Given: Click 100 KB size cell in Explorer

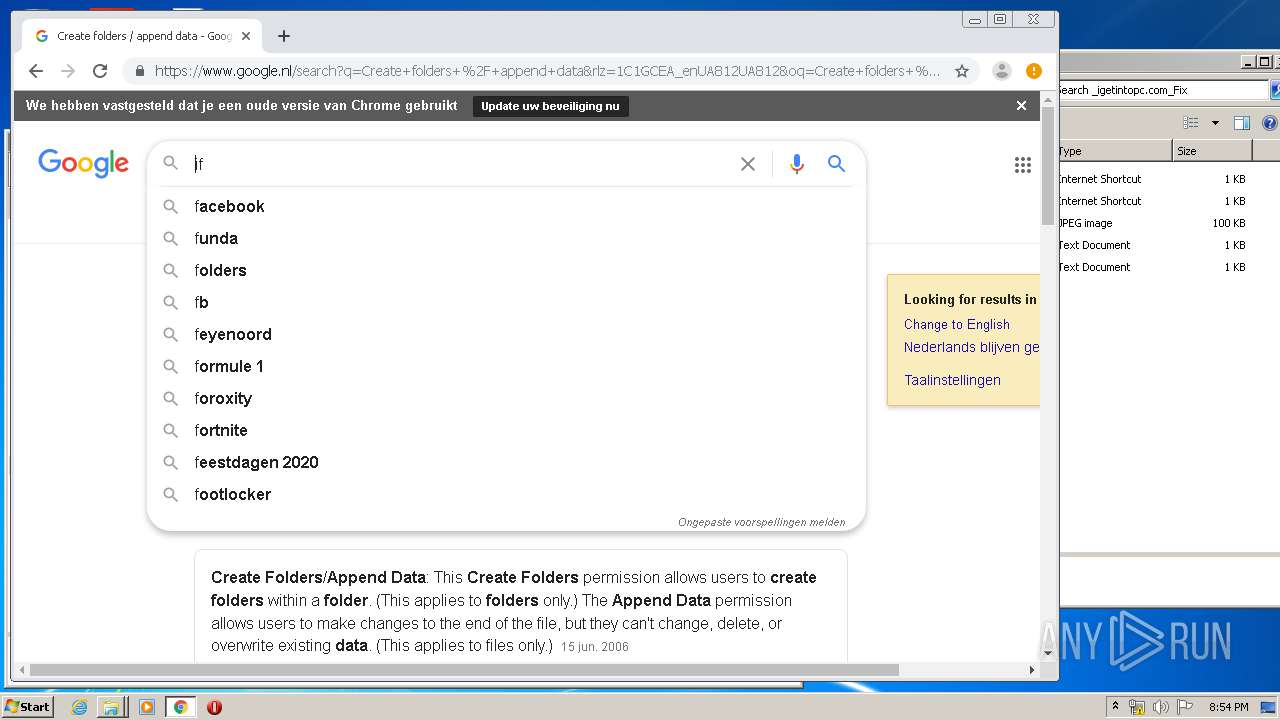Looking at the screenshot, I should point(1229,223).
